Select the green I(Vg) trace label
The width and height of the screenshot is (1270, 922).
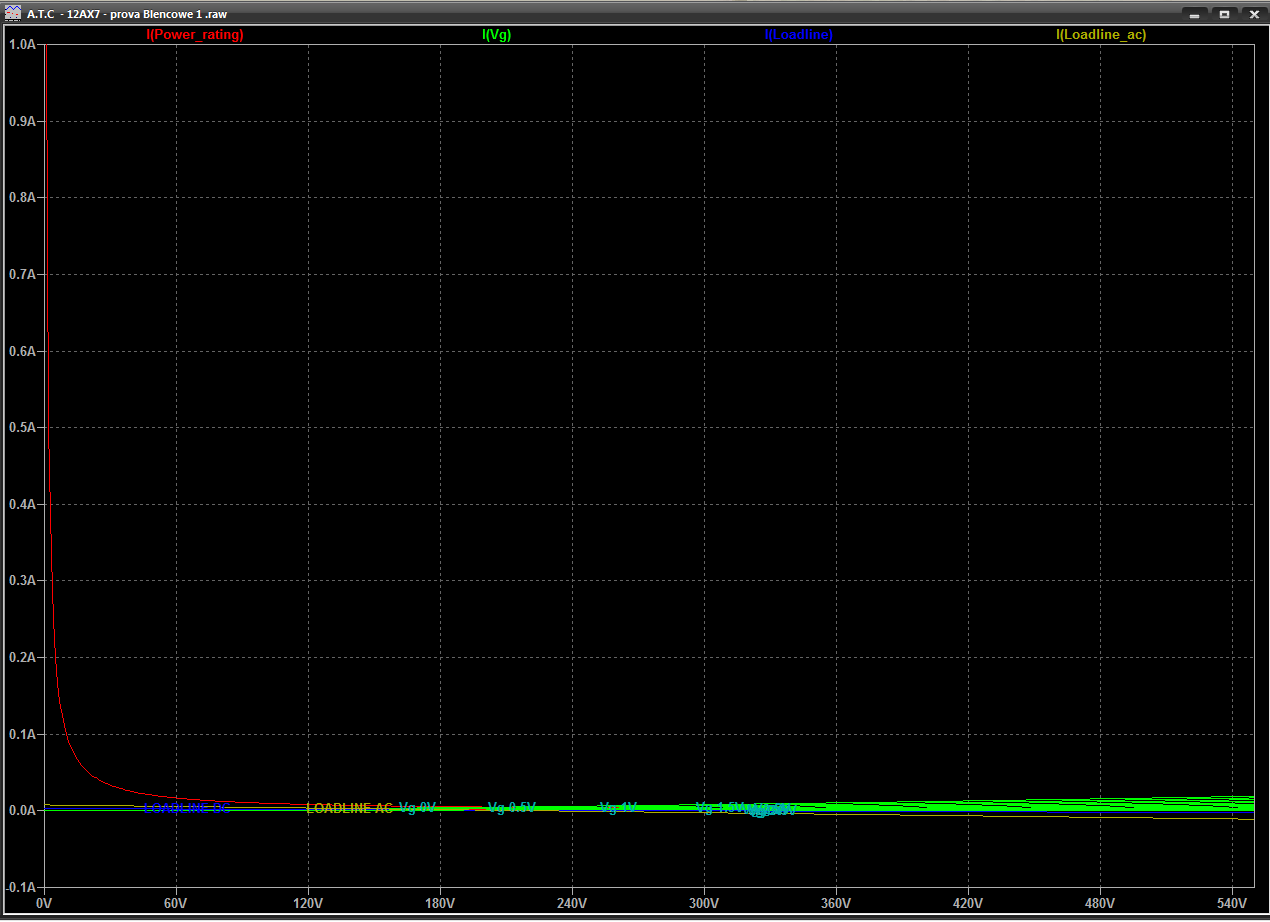point(497,35)
